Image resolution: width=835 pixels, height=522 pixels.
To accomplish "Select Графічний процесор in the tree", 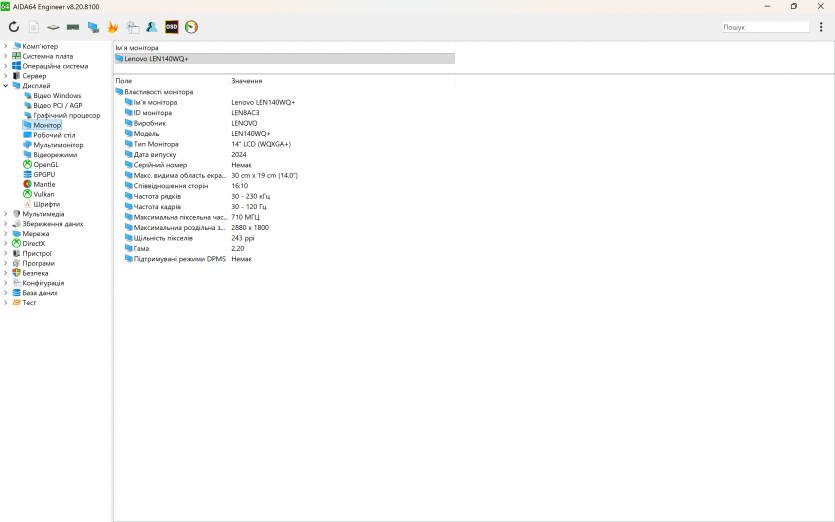I will 66,116.
